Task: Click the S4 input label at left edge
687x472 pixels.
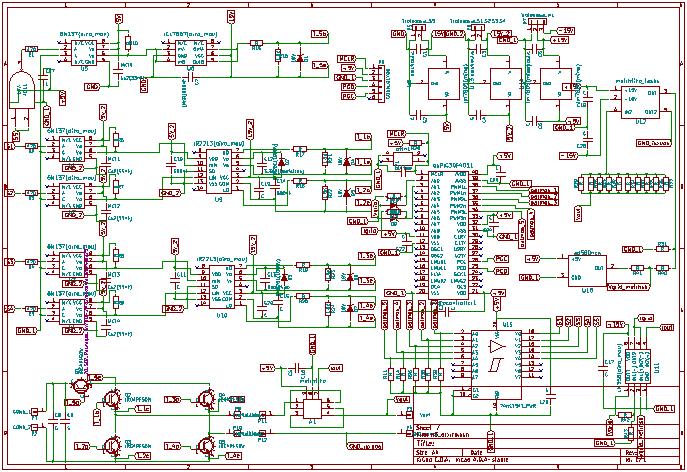Action: 10,309
